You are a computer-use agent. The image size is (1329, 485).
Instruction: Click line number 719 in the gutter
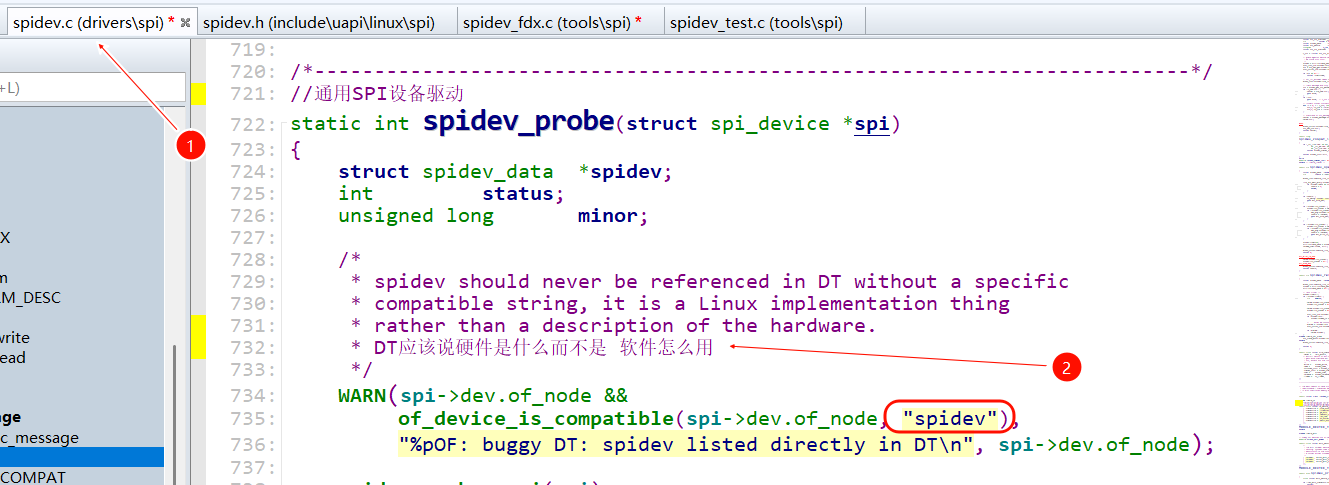click(x=252, y=50)
